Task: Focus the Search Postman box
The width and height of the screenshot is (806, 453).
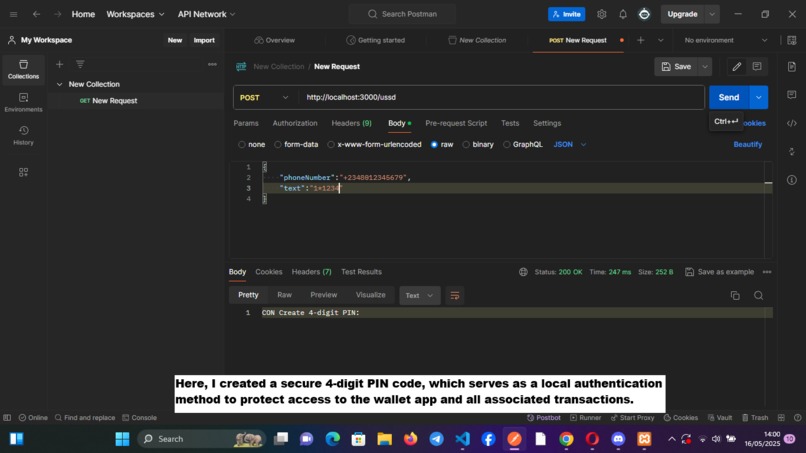Action: pos(402,14)
